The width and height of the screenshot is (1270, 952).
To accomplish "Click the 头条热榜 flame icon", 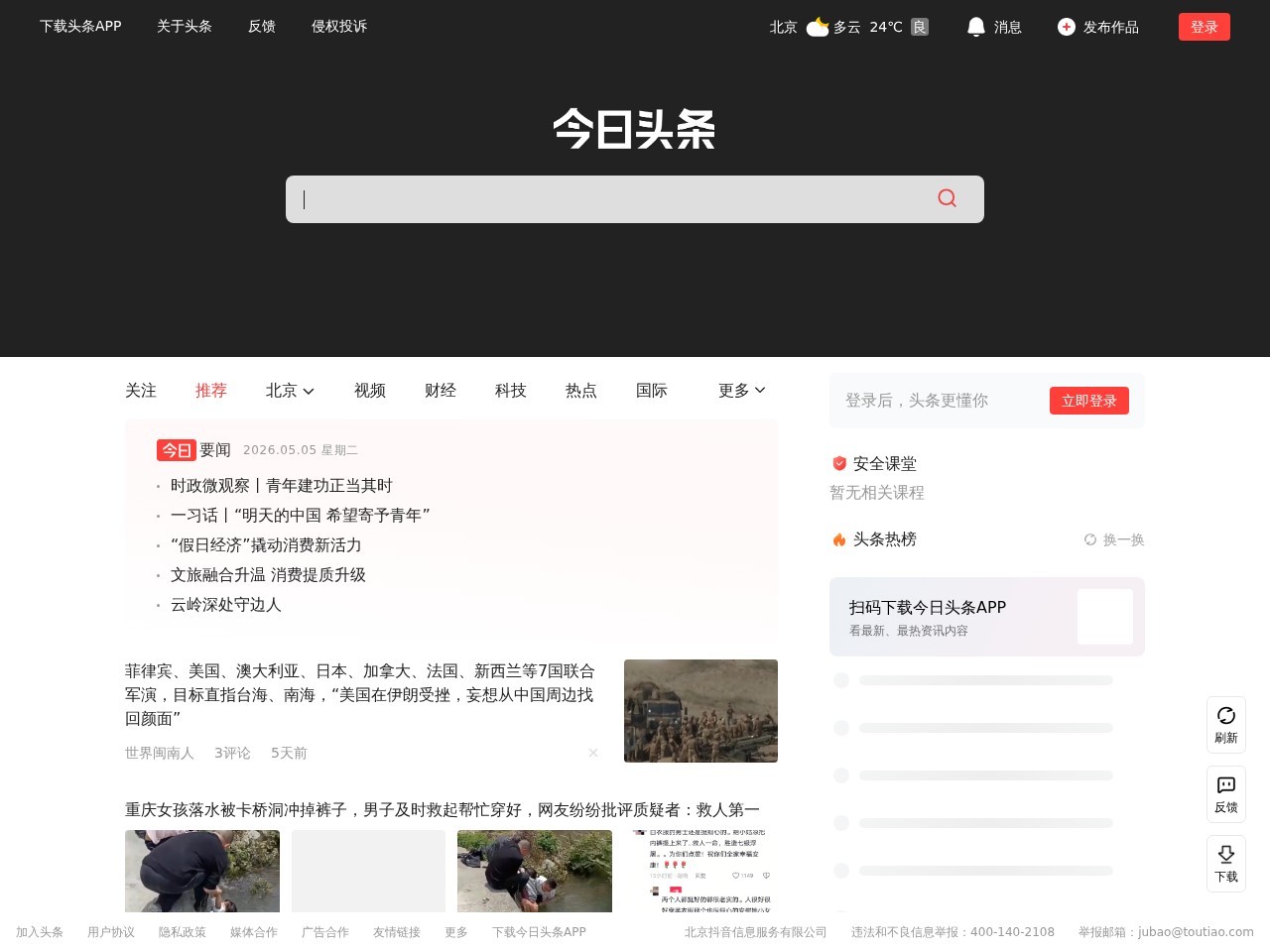I will [839, 539].
